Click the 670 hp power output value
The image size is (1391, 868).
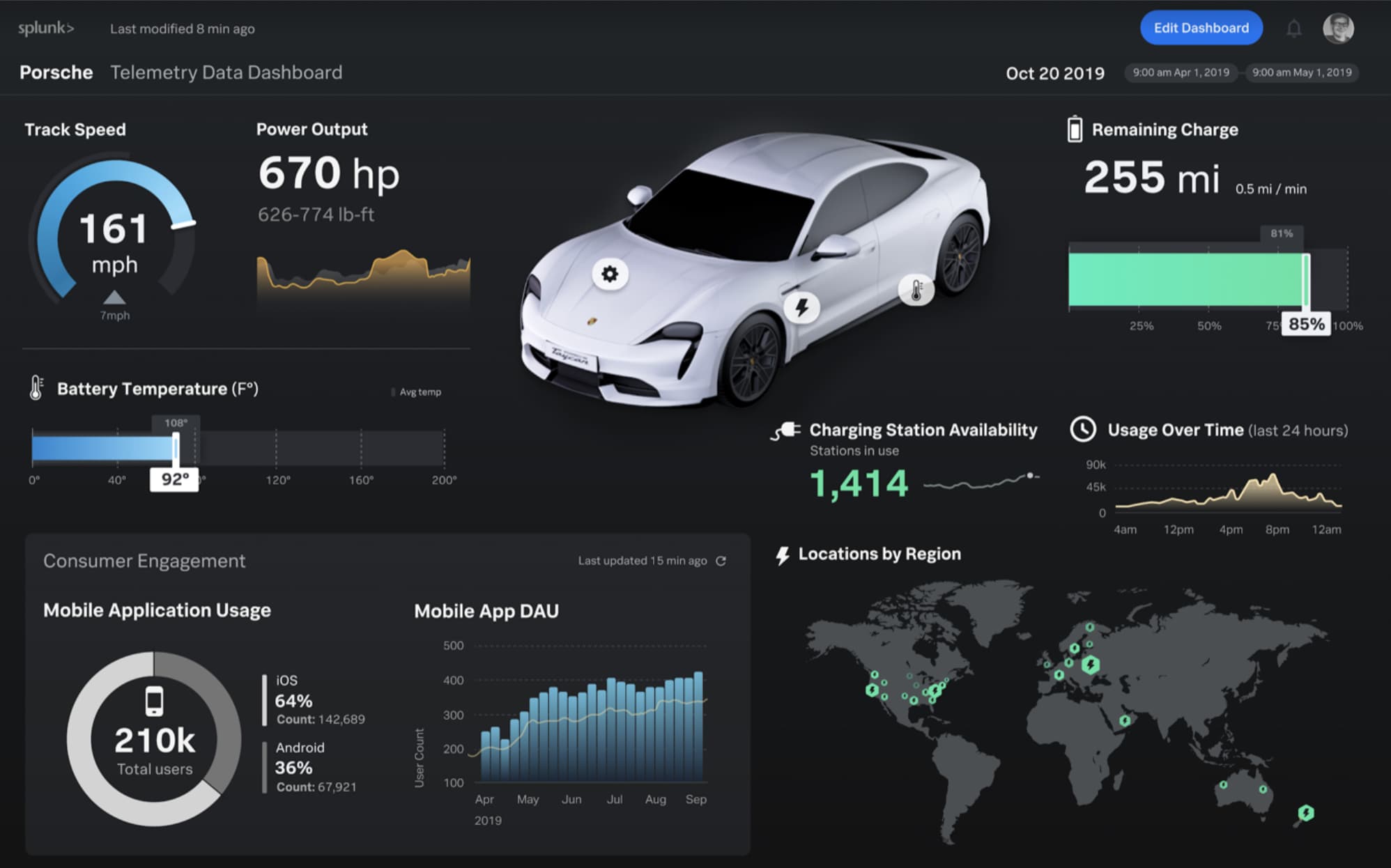(x=329, y=173)
